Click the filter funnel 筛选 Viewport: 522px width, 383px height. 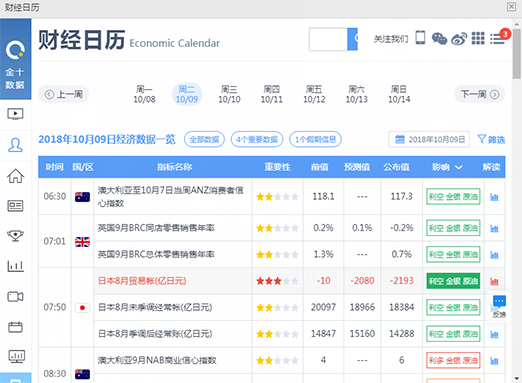pos(491,139)
